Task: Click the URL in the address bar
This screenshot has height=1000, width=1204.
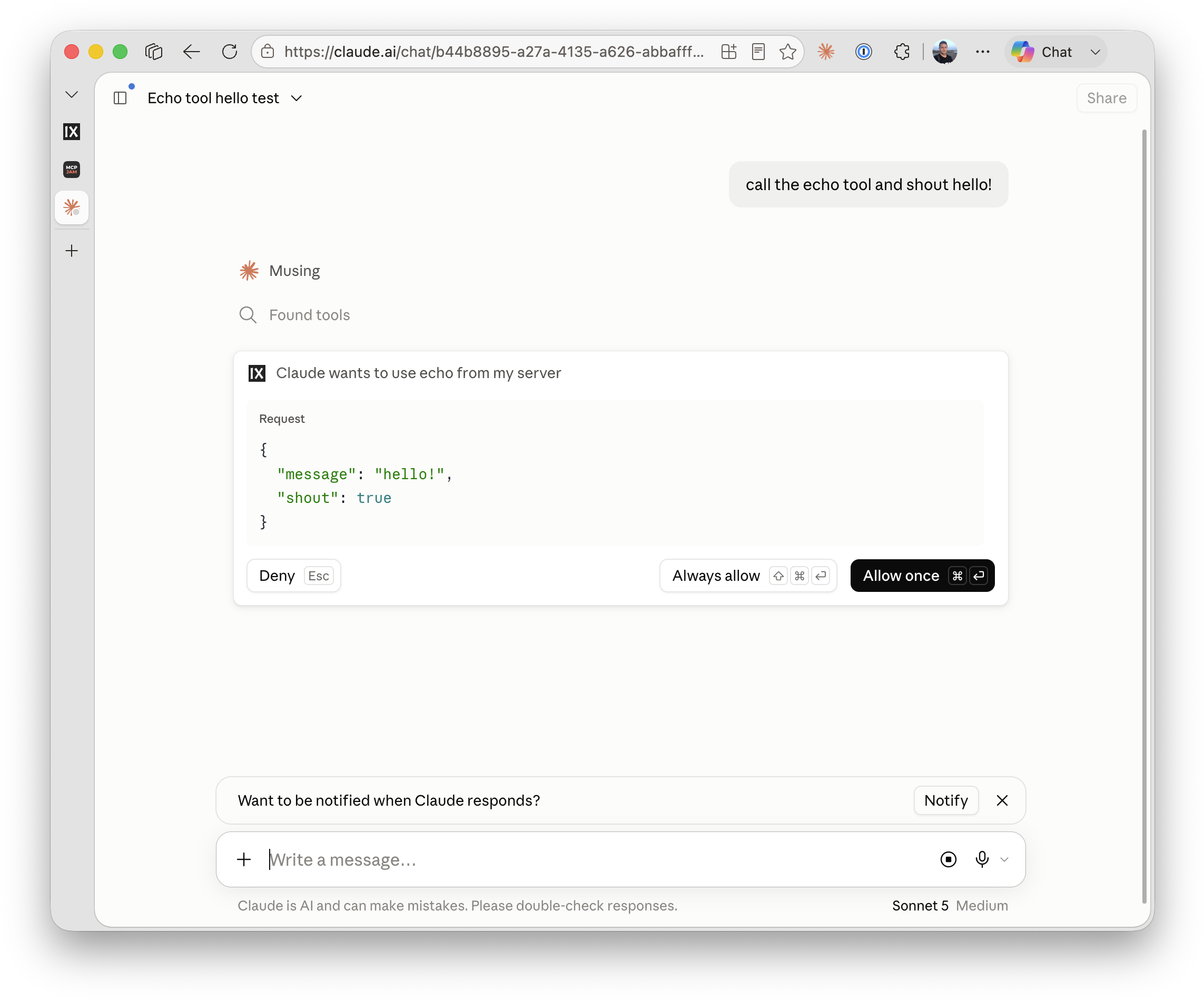Action: point(494,52)
